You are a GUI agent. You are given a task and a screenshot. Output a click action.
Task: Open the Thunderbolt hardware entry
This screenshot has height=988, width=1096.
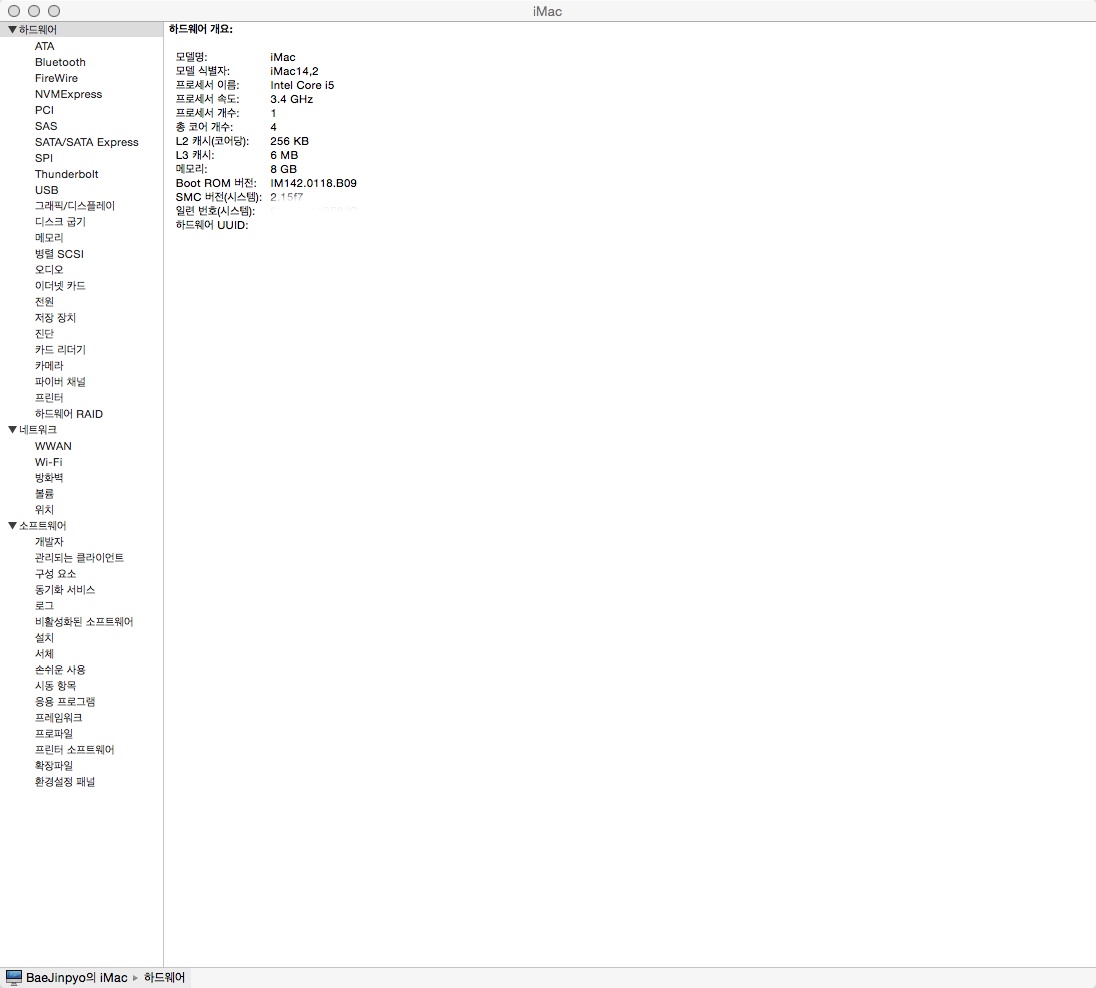[x=66, y=174]
